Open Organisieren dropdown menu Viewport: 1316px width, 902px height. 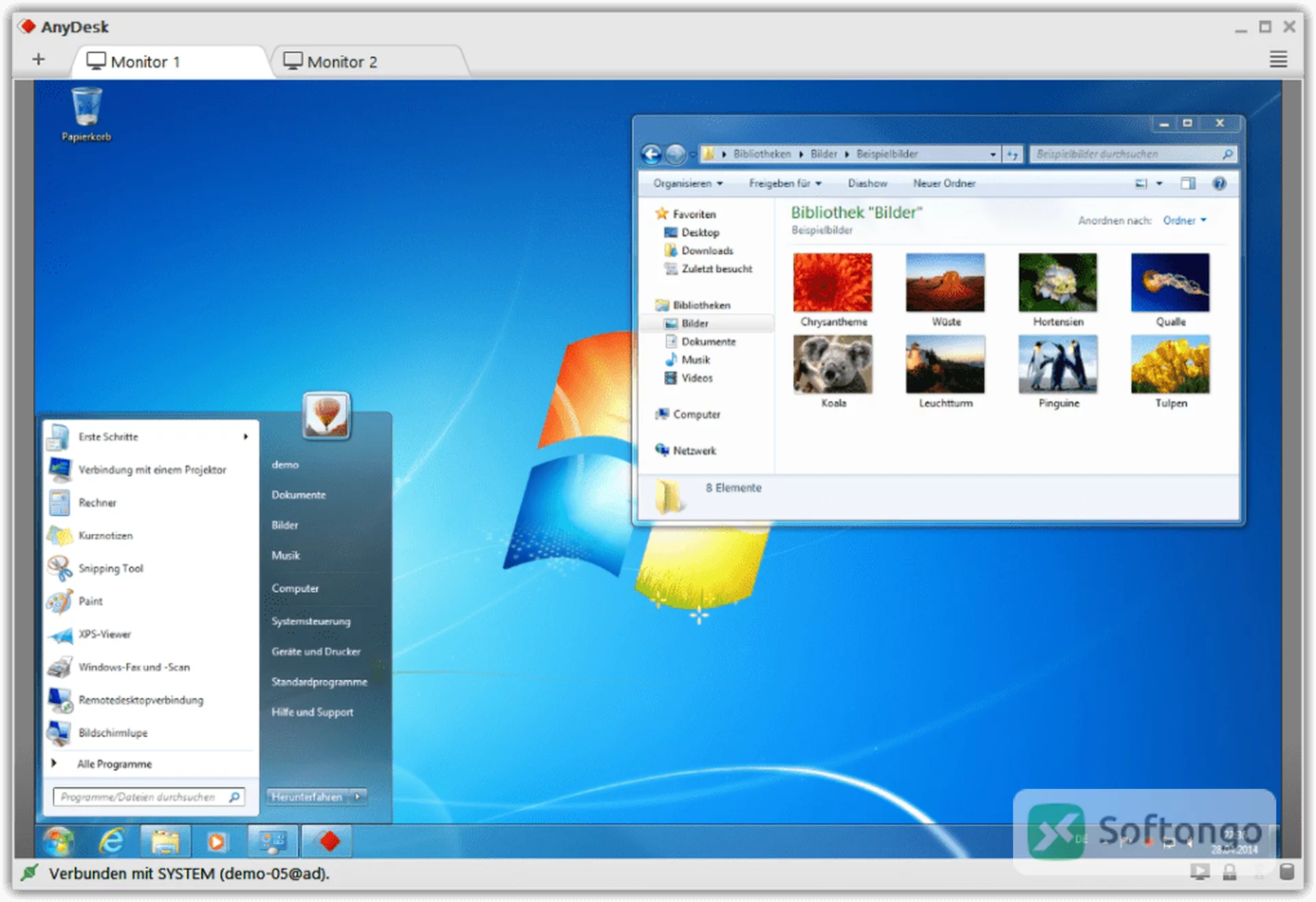tap(687, 183)
